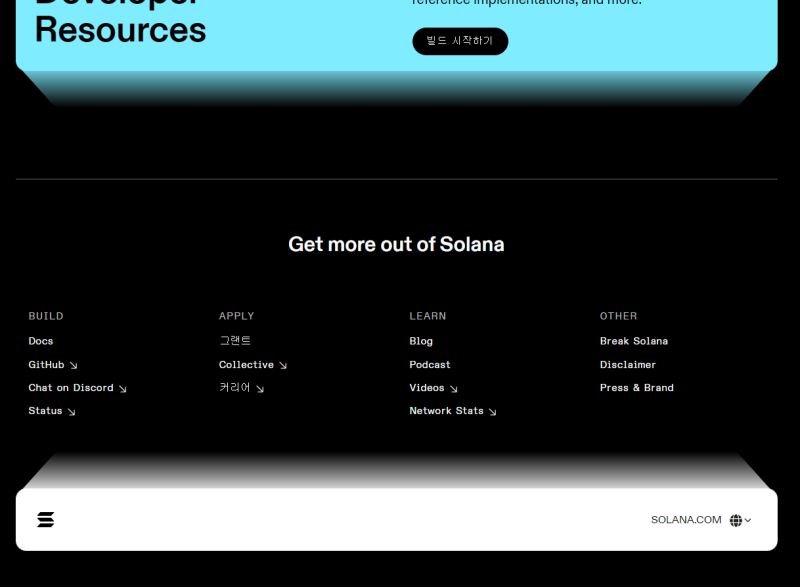Open the GitHub link
This screenshot has width=800, height=587.
pos(53,365)
